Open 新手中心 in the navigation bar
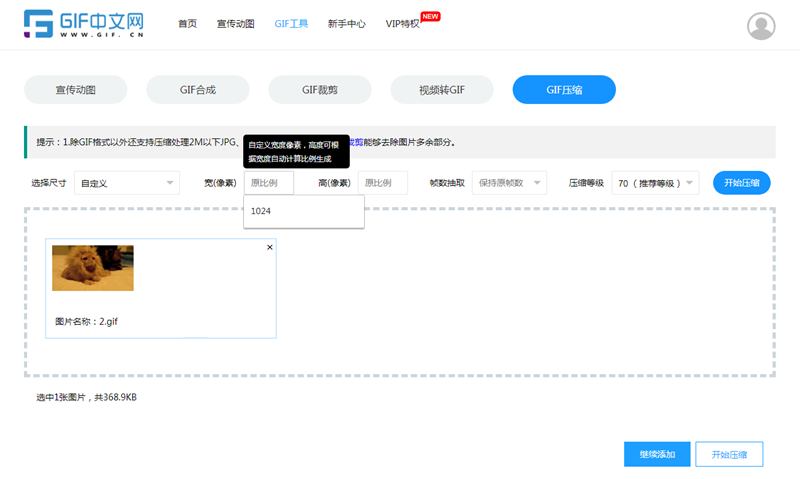800x479 pixels. click(346, 24)
